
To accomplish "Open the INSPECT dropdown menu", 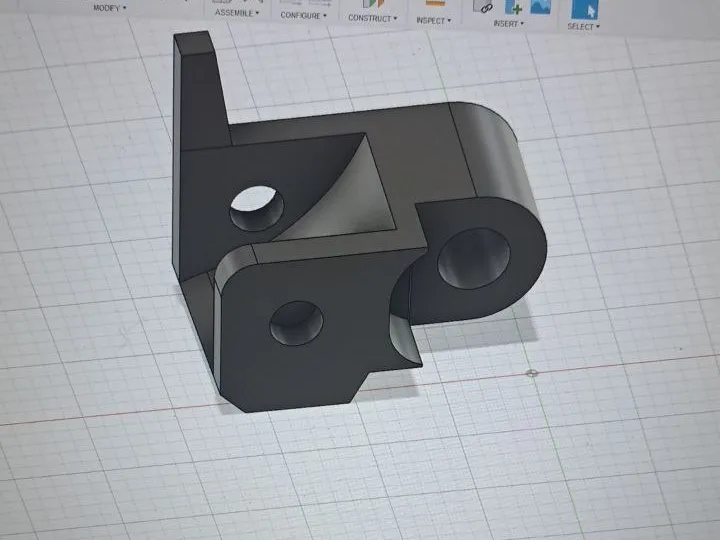I will pos(433,20).
